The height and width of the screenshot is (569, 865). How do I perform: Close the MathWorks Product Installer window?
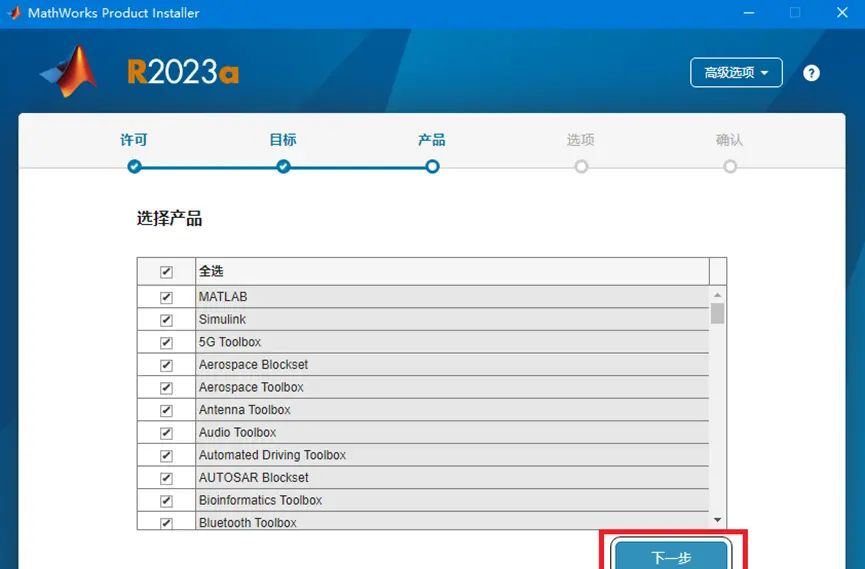tap(842, 13)
